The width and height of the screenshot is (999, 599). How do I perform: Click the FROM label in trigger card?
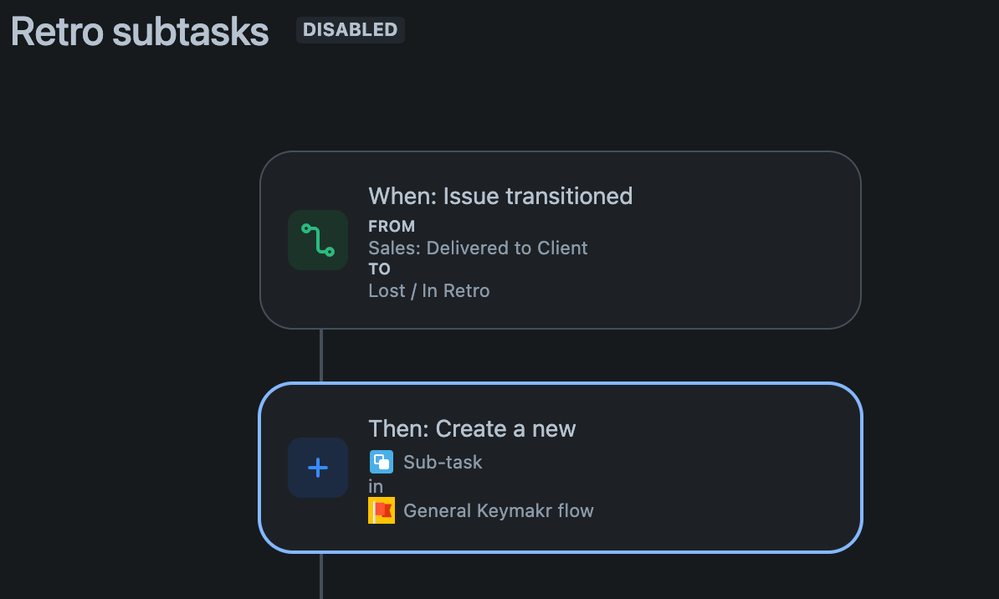(x=391, y=226)
